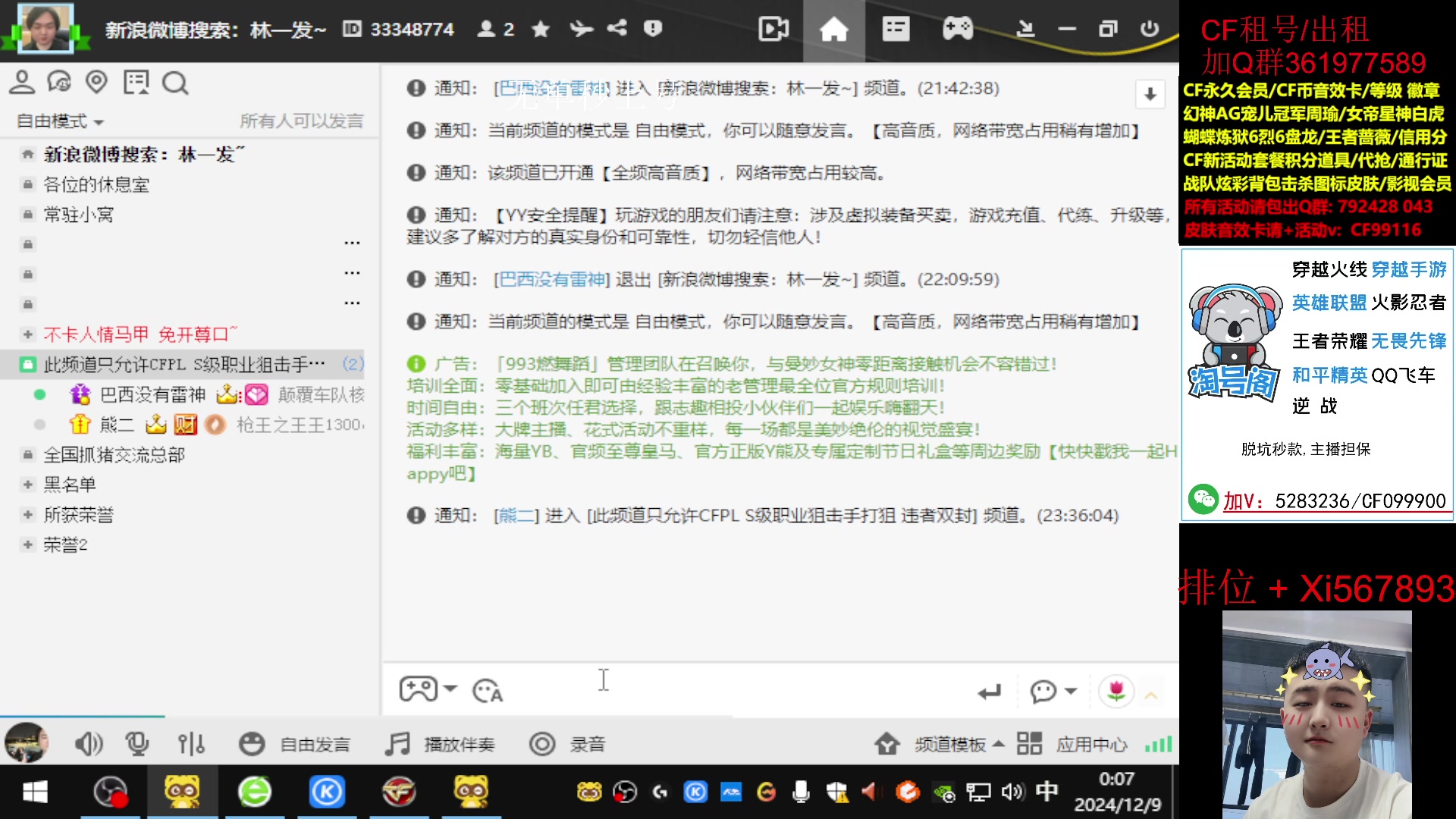
Task: Open the home page icon in title bar
Action: pos(833,30)
